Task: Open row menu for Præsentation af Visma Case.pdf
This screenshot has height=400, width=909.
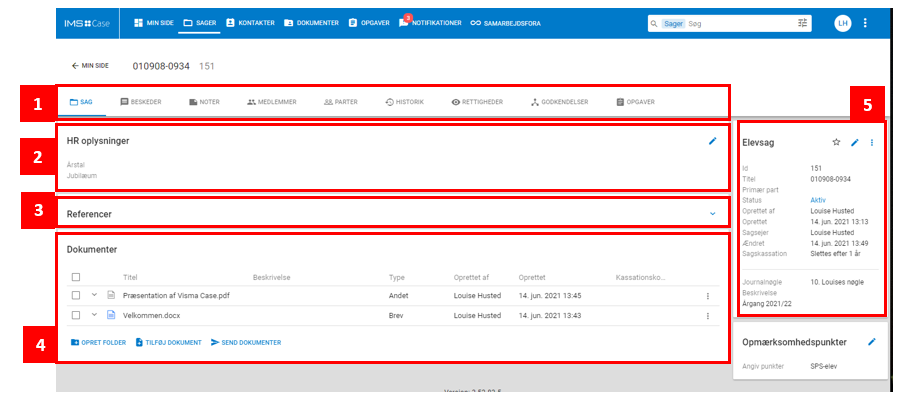Action: click(707, 296)
